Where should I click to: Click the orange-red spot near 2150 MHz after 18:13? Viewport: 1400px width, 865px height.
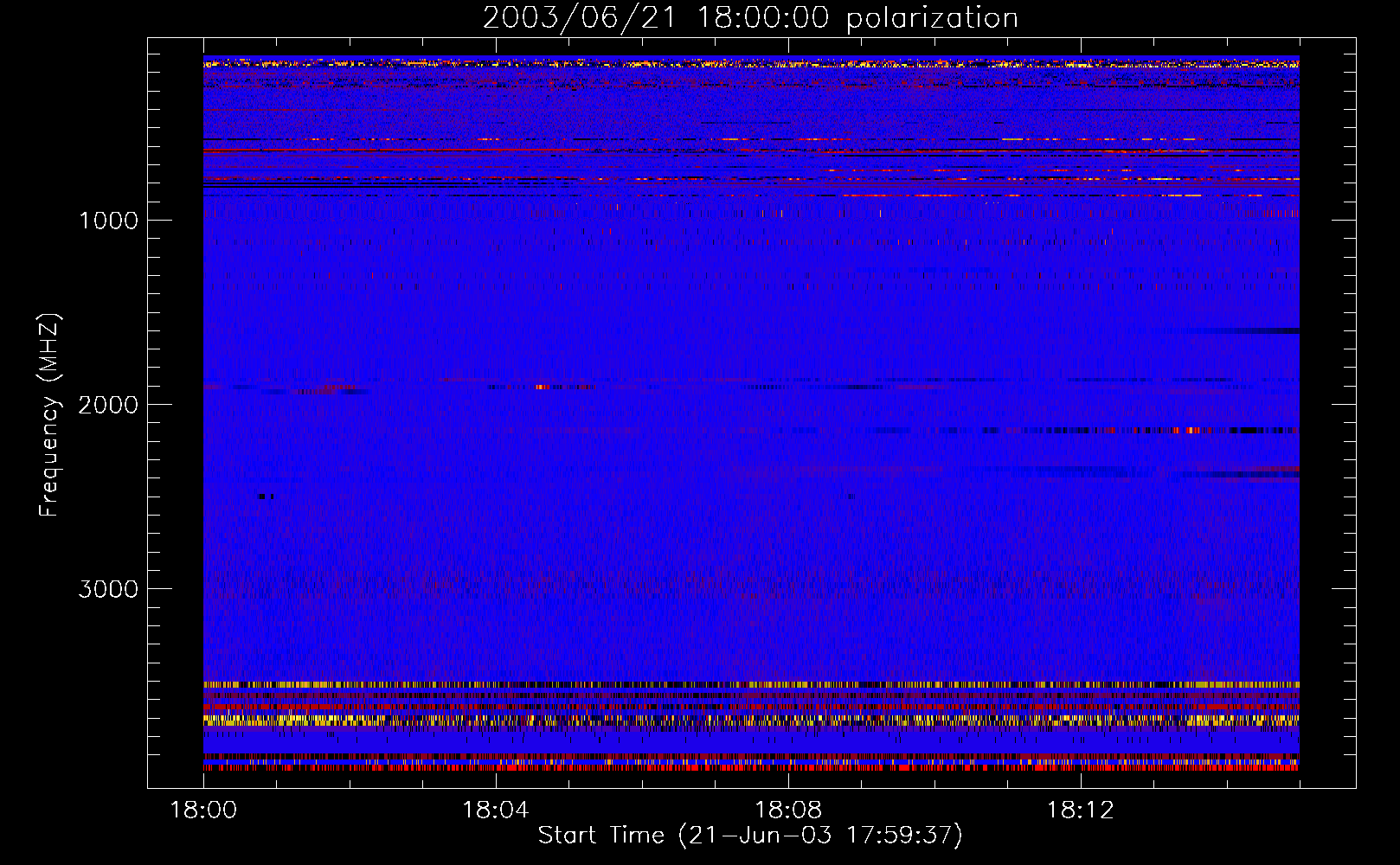pos(1192,430)
